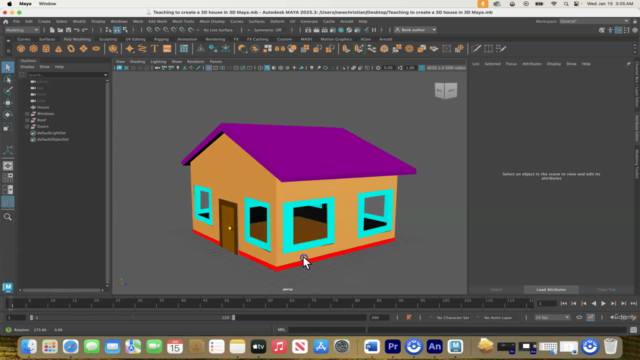Open the search magnifier icon in toolbox
The height and width of the screenshot is (360, 640).
click(8, 217)
